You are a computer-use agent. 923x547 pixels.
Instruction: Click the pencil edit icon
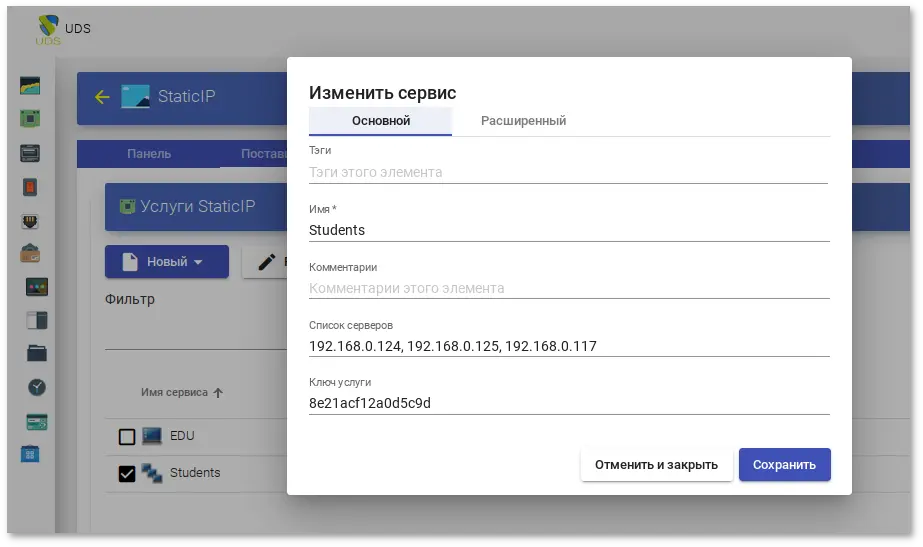267,262
